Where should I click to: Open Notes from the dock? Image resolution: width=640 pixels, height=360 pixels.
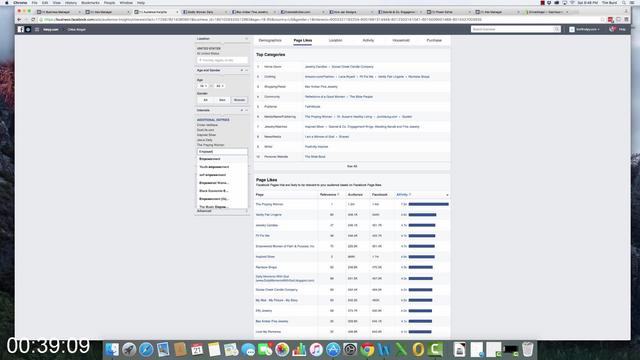coord(214,349)
